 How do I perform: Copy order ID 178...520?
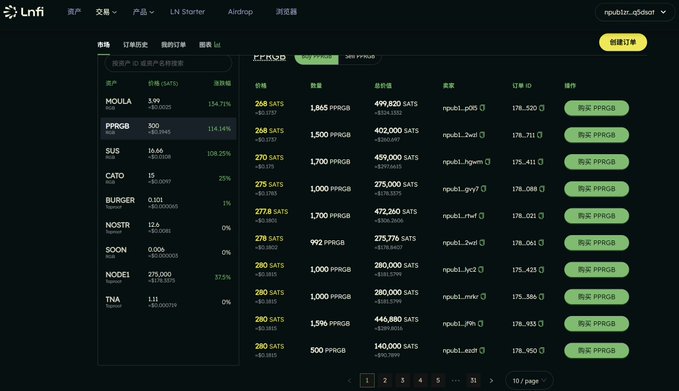tap(542, 108)
